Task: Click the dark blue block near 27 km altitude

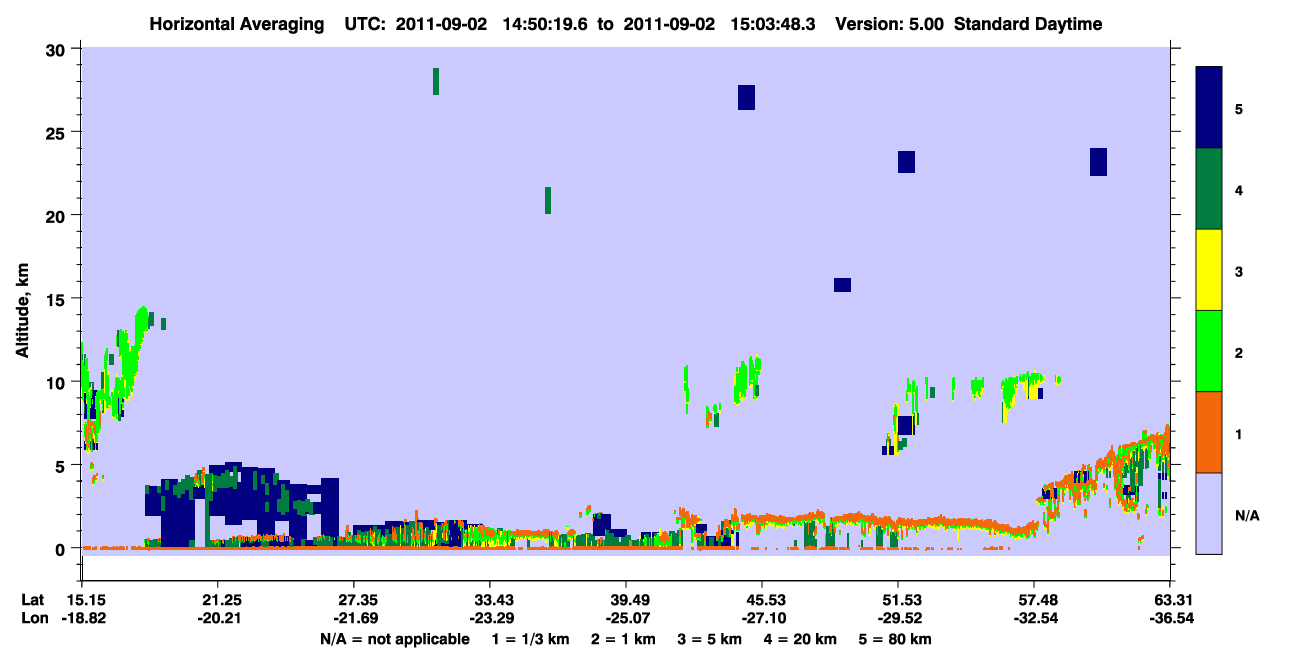Action: (746, 97)
